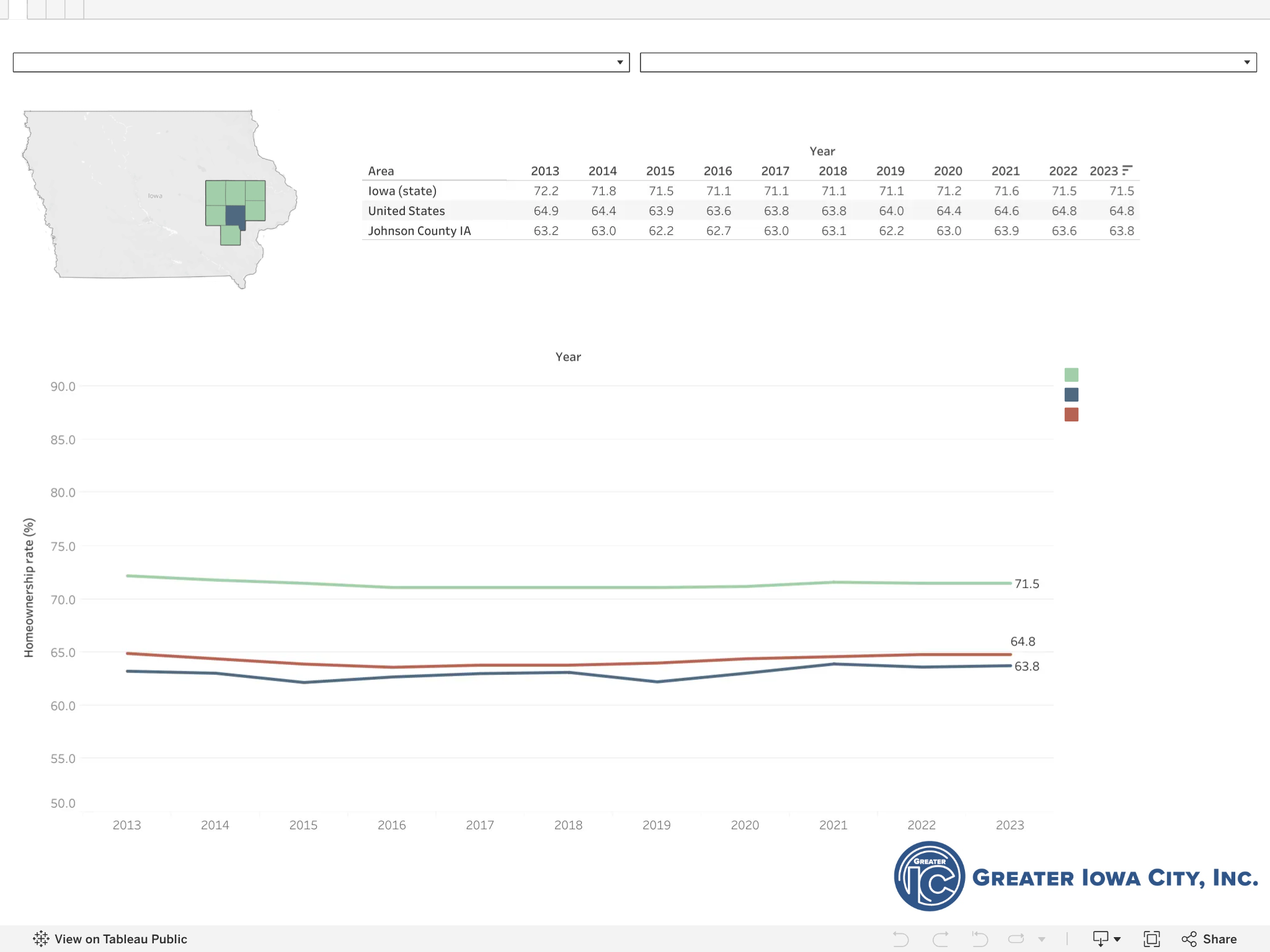Select the Johnson County IA row
This screenshot has height=952, width=1270.
[x=751, y=231]
